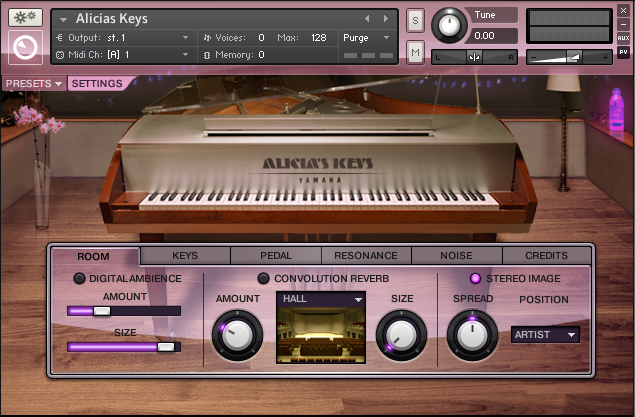Click the SETTINGS button
Image resolution: width=635 pixels, height=417 pixels.
click(x=97, y=83)
